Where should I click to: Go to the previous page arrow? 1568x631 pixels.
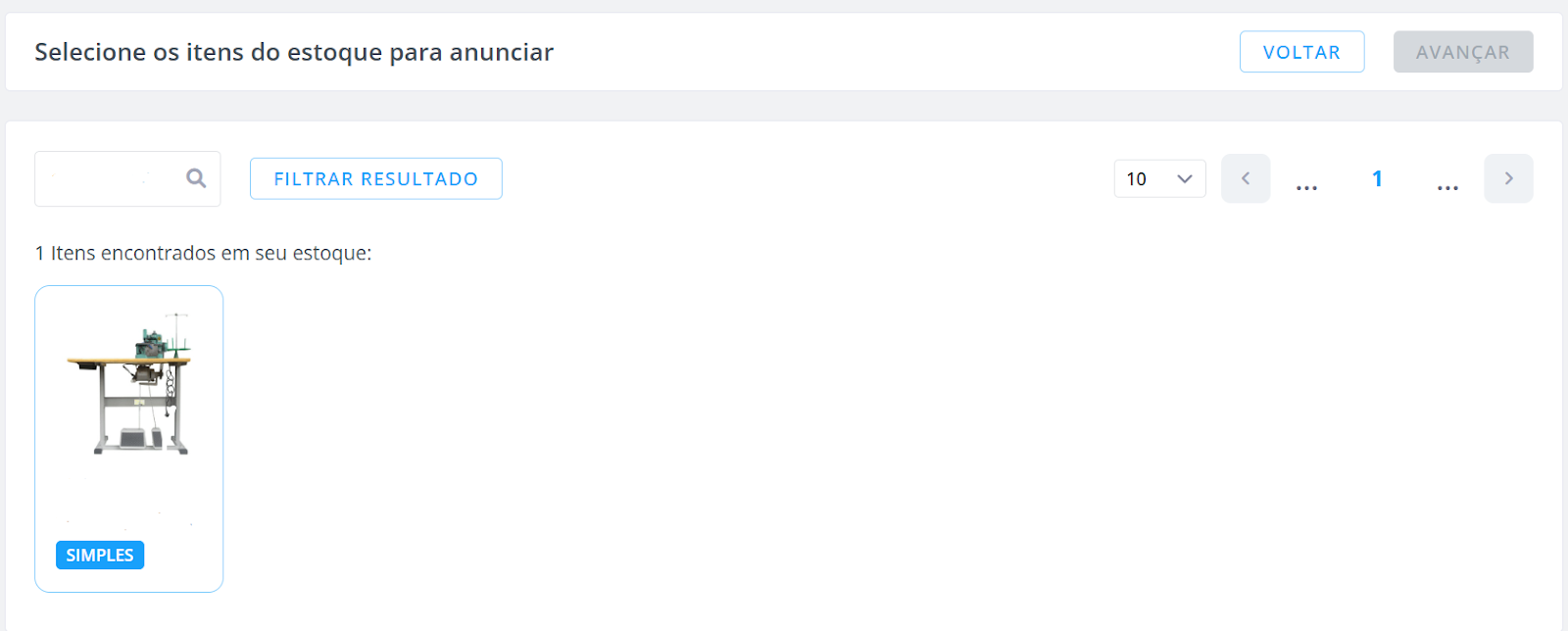coord(1246,178)
